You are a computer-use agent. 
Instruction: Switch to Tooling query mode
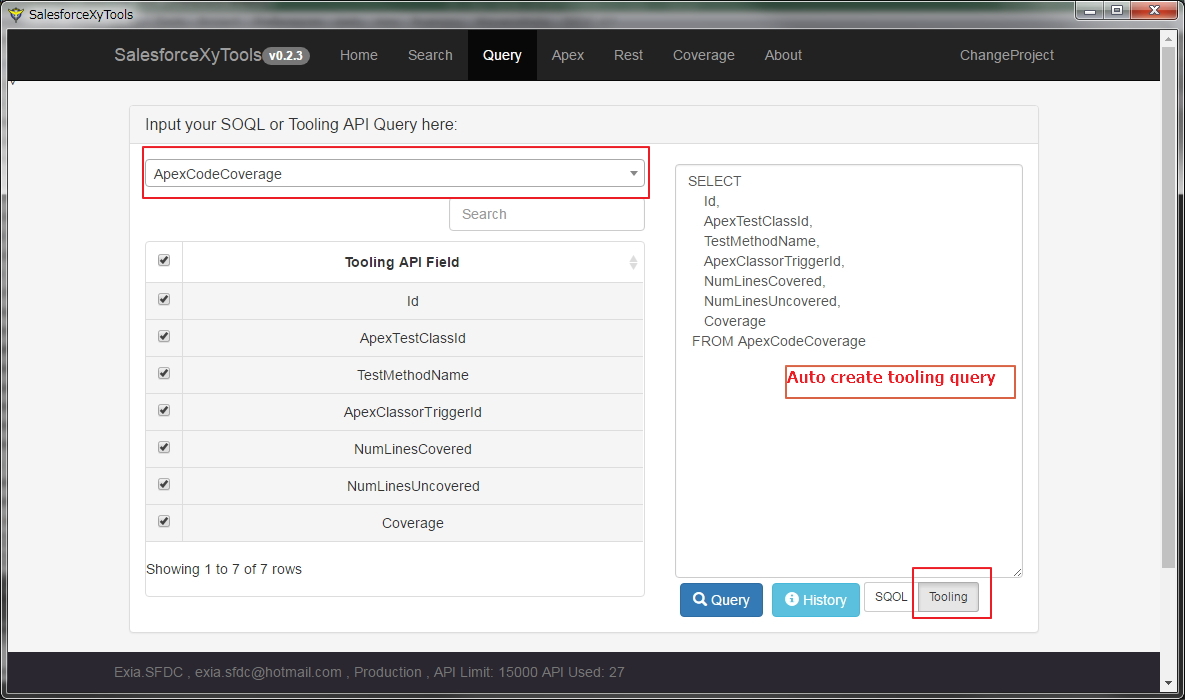click(x=948, y=596)
